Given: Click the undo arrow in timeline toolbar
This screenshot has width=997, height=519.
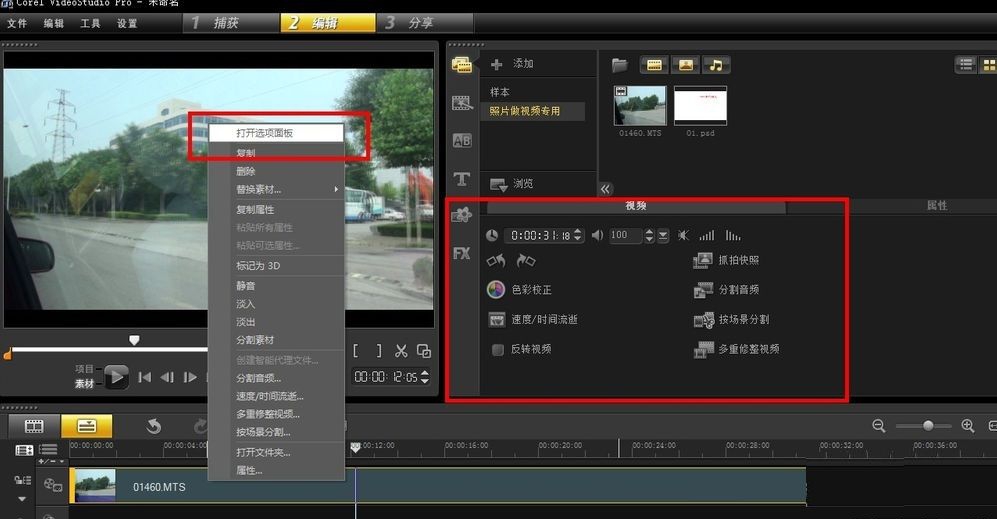Looking at the screenshot, I should (153, 426).
